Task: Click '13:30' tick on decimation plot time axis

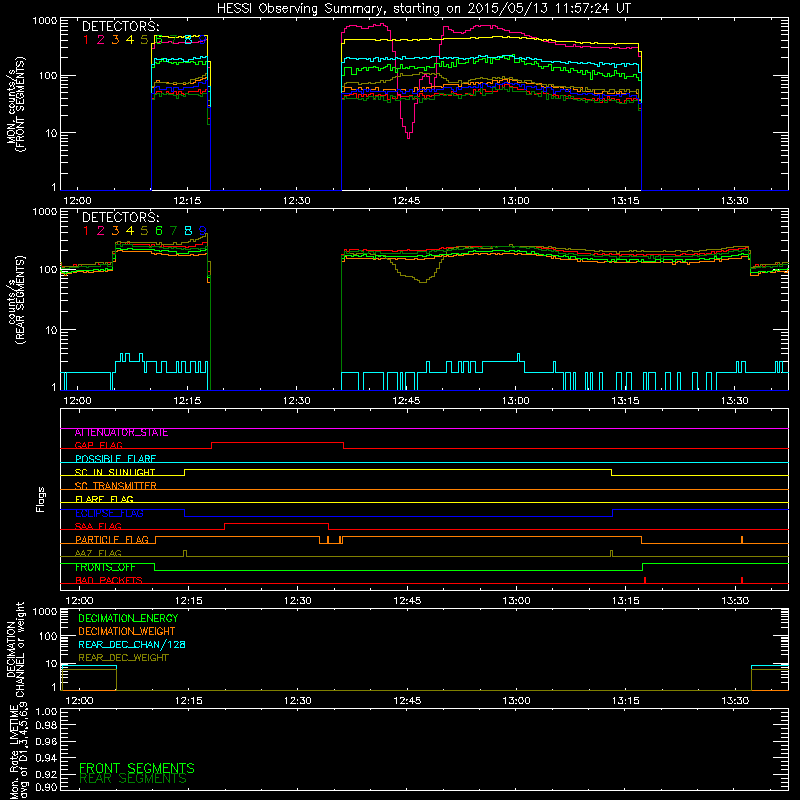Action: click(735, 701)
